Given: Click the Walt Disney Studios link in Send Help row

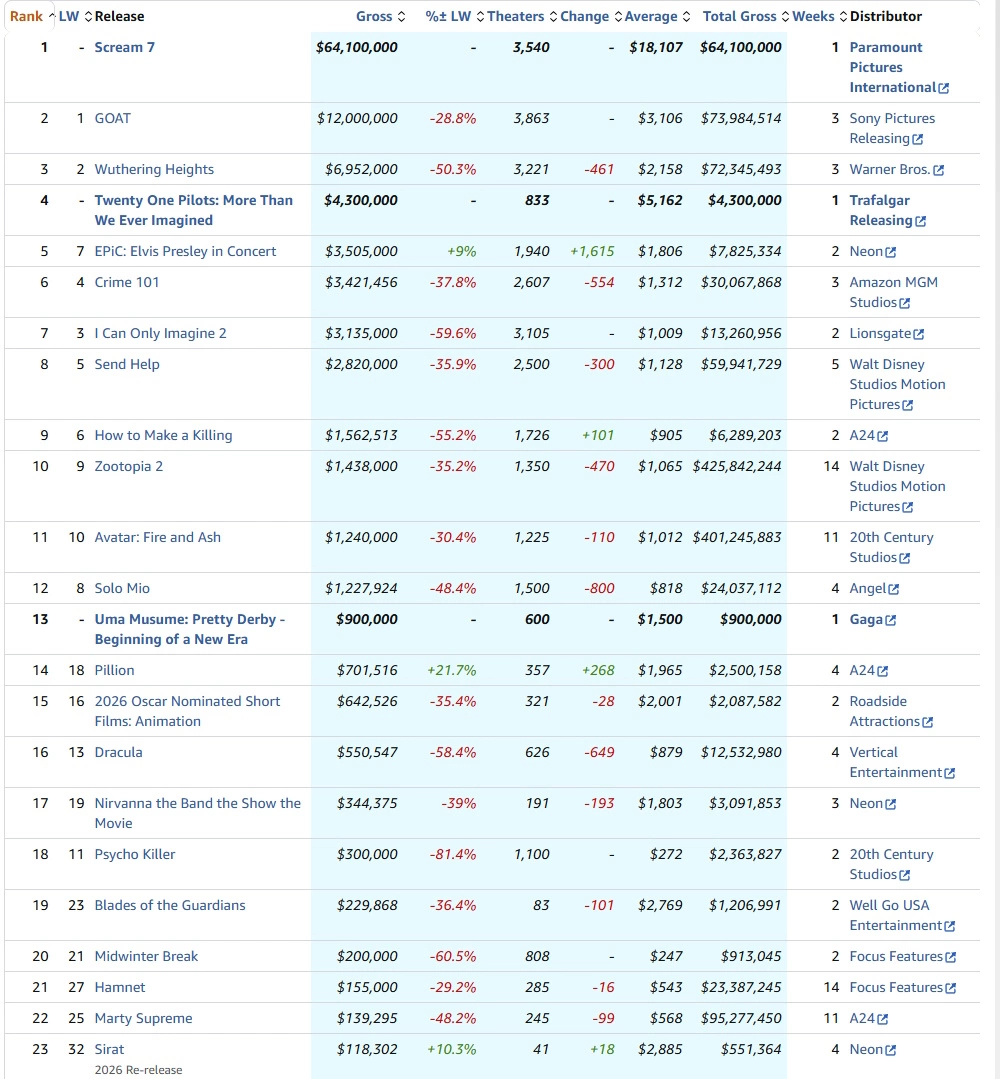Looking at the screenshot, I should [x=897, y=384].
